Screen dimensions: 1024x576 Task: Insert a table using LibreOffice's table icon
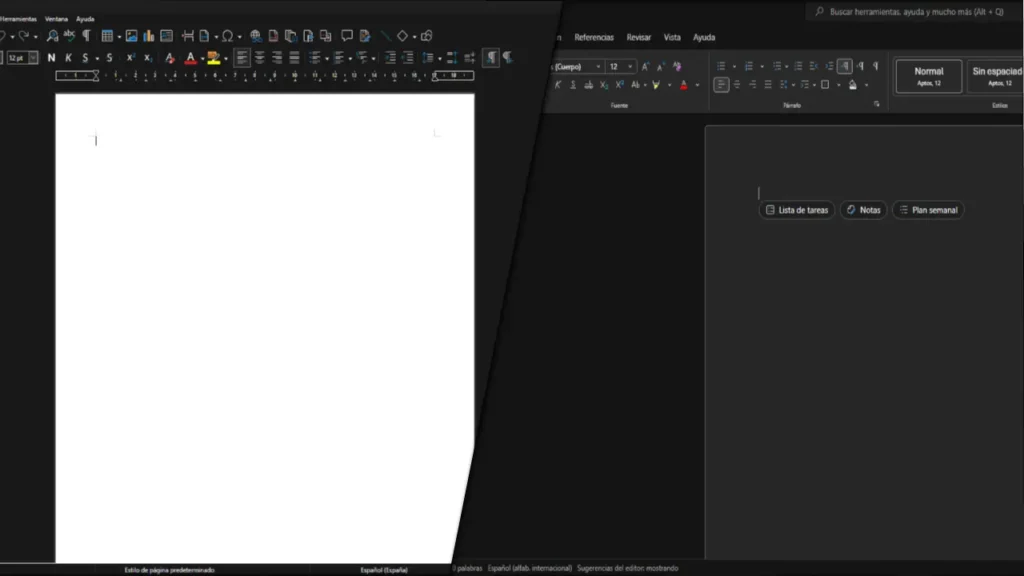coord(108,36)
